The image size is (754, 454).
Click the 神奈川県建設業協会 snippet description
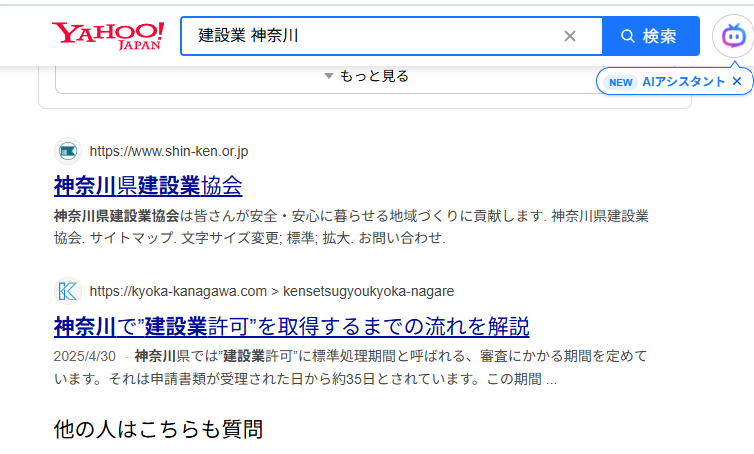(x=351, y=227)
